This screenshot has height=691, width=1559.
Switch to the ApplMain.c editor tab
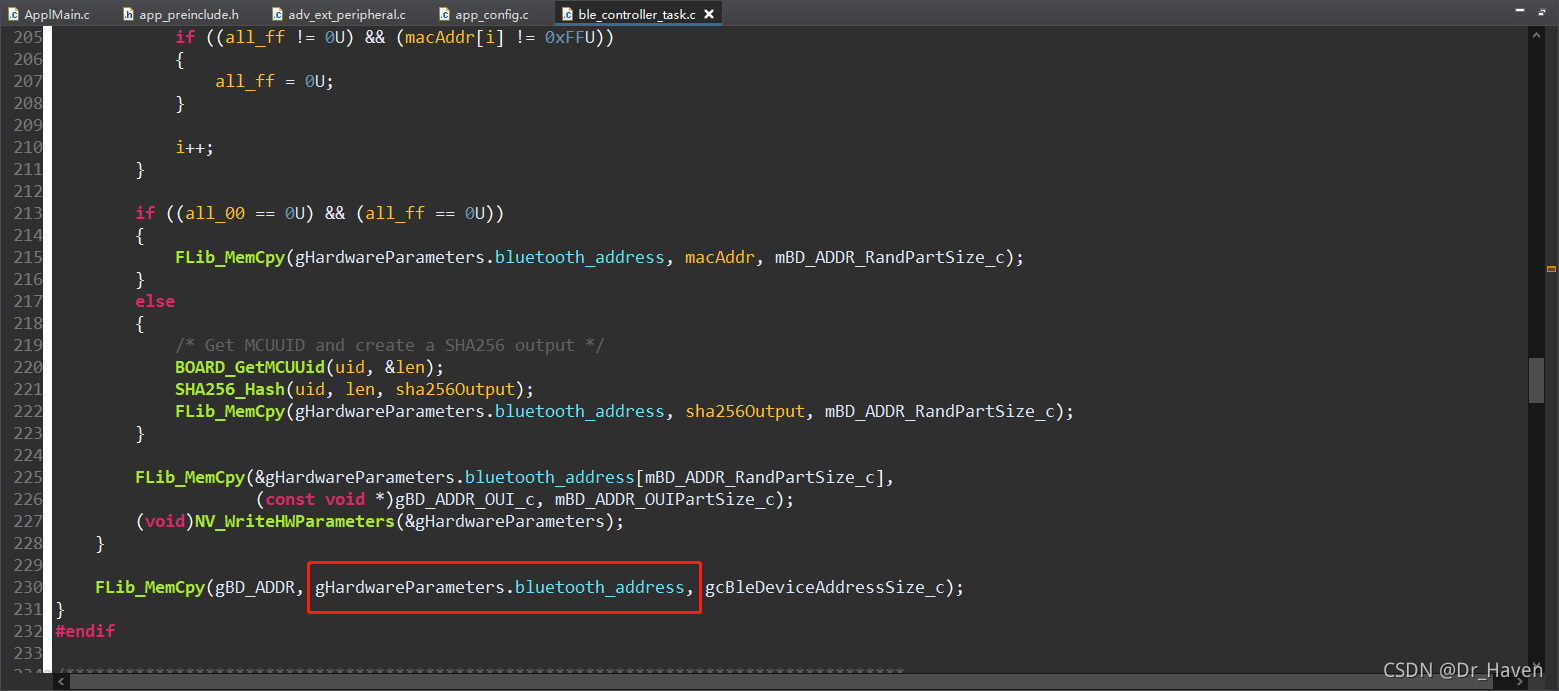point(48,15)
